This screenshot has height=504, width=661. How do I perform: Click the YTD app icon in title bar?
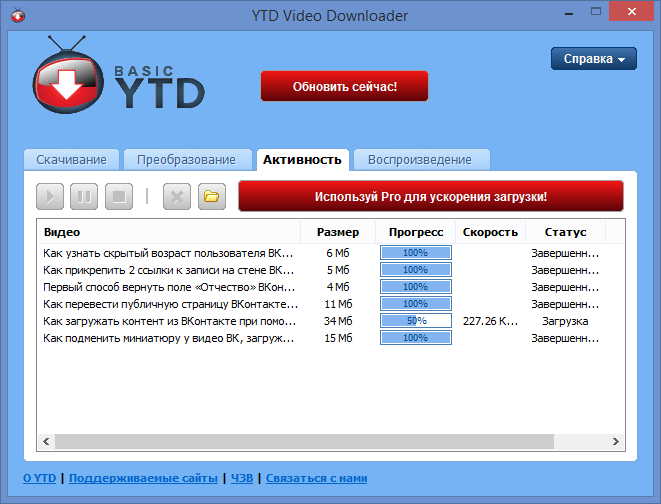tap(18, 16)
